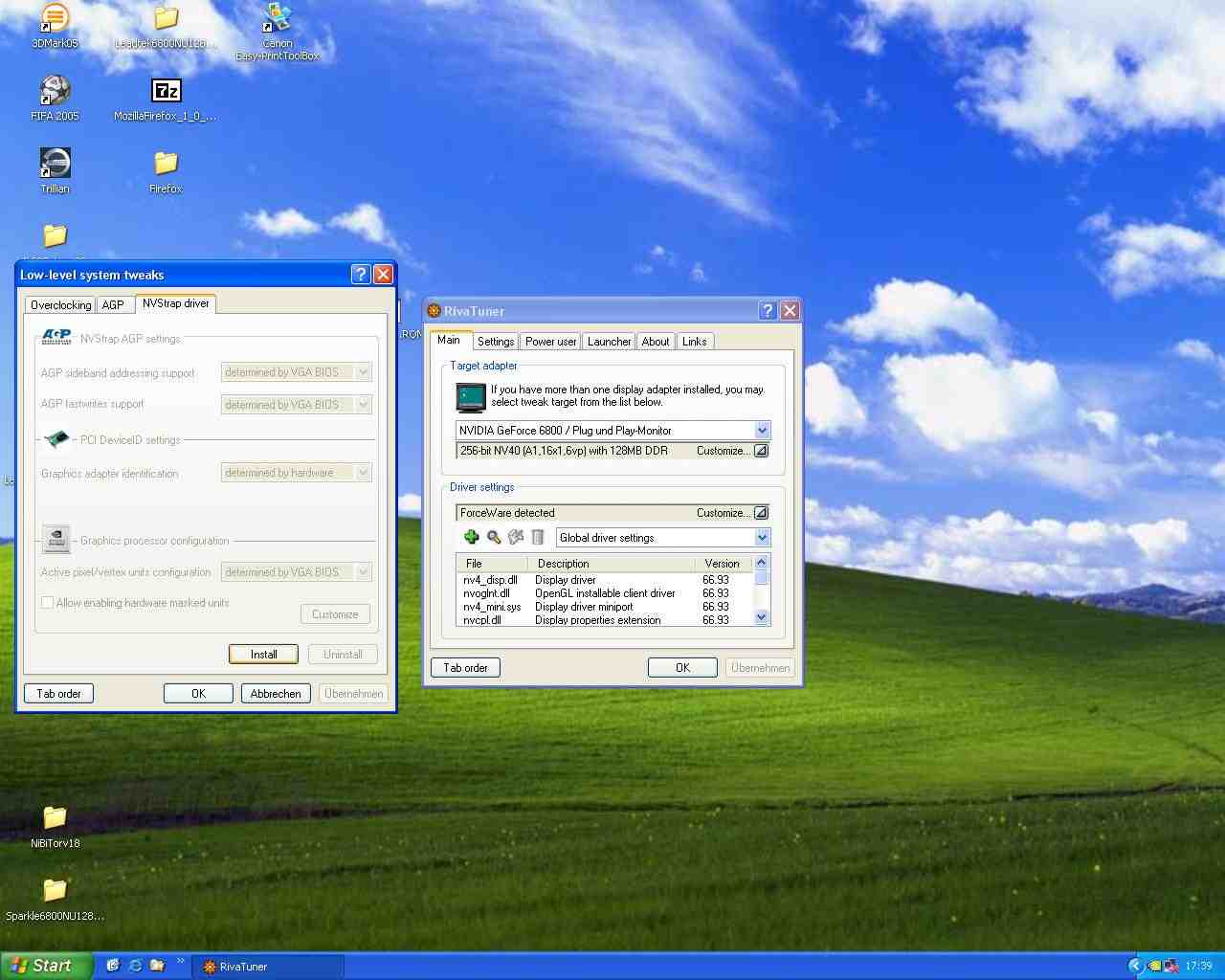
Task: Select the nvoglnt.dll row
Action: 605,593
